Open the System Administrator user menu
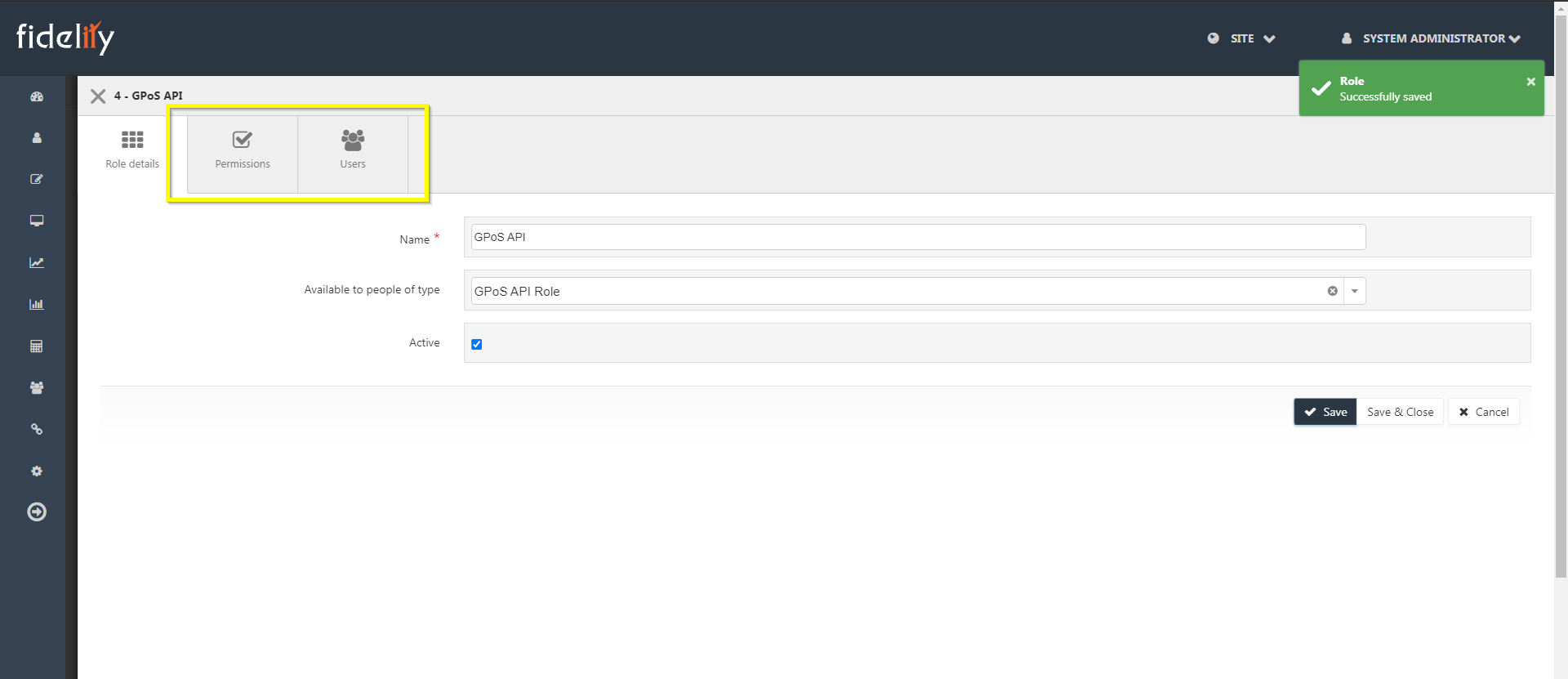1568x679 pixels. (x=1431, y=38)
